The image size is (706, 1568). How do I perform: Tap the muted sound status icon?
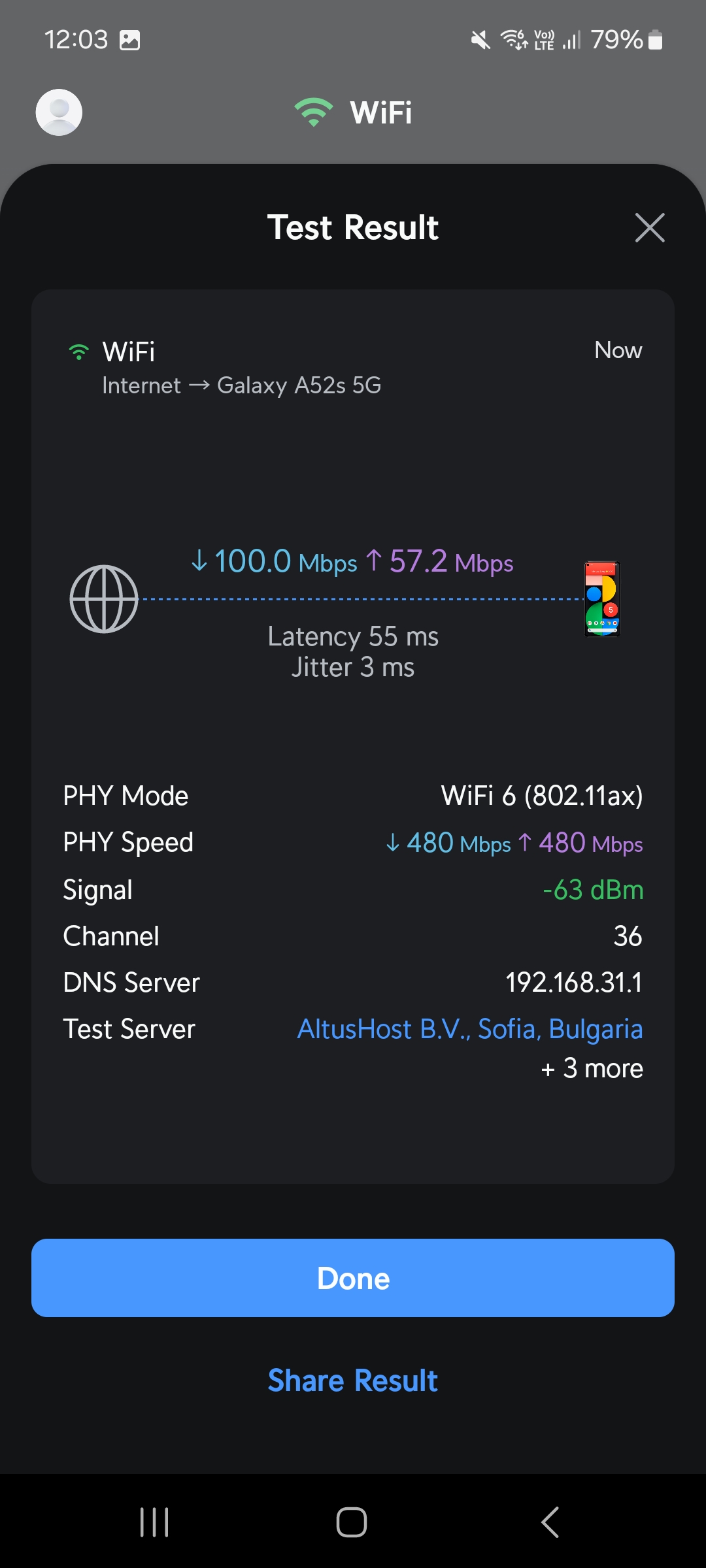480,41
